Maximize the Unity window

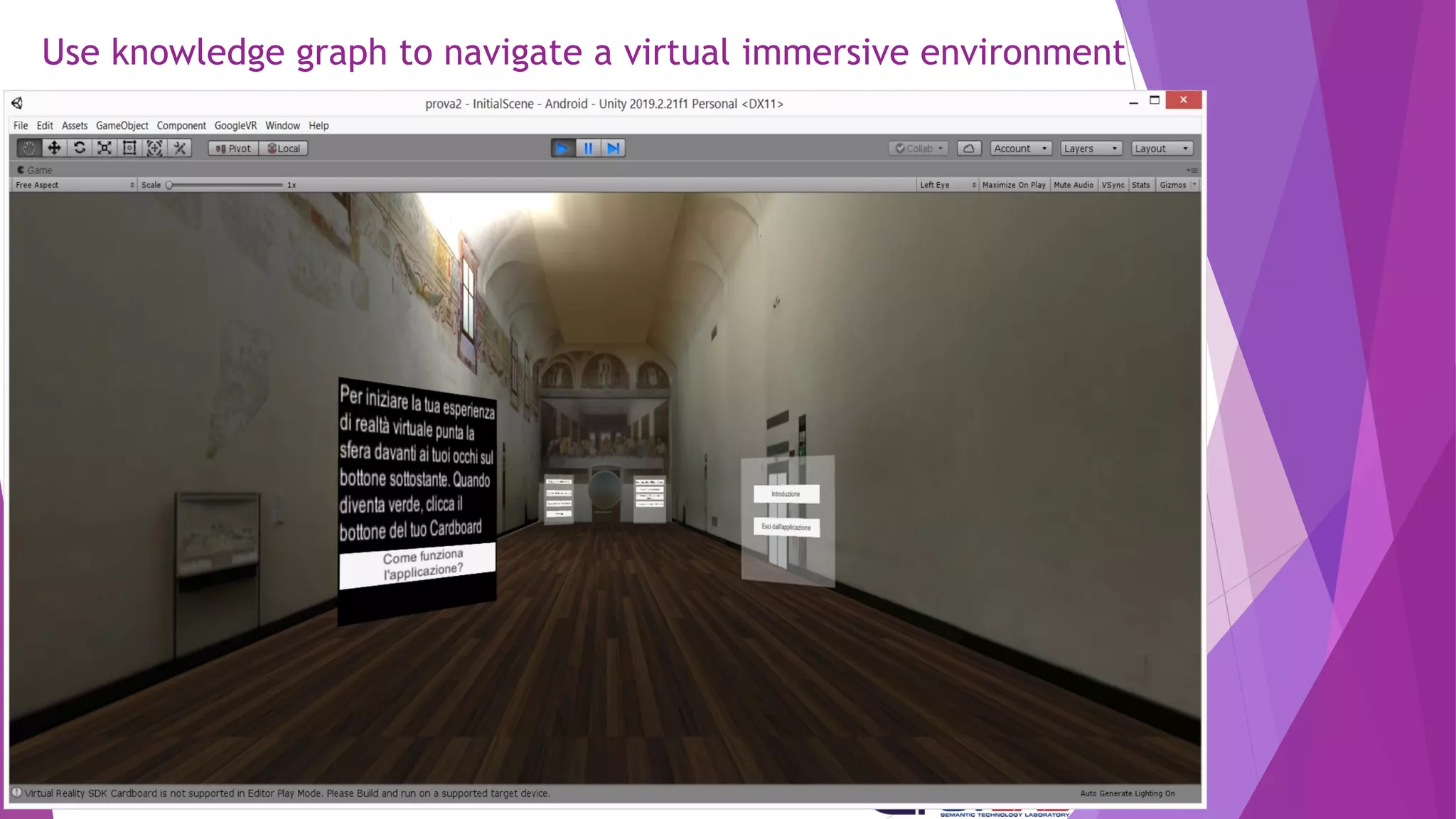(1155, 100)
